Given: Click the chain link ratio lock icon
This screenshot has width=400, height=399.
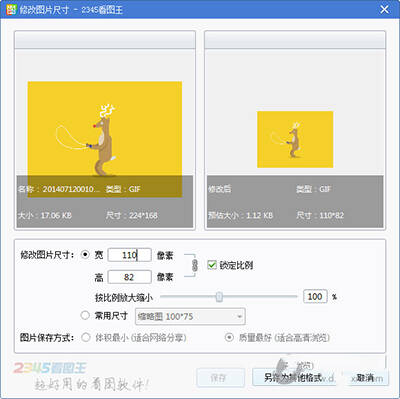Looking at the screenshot, I should [x=195, y=266].
